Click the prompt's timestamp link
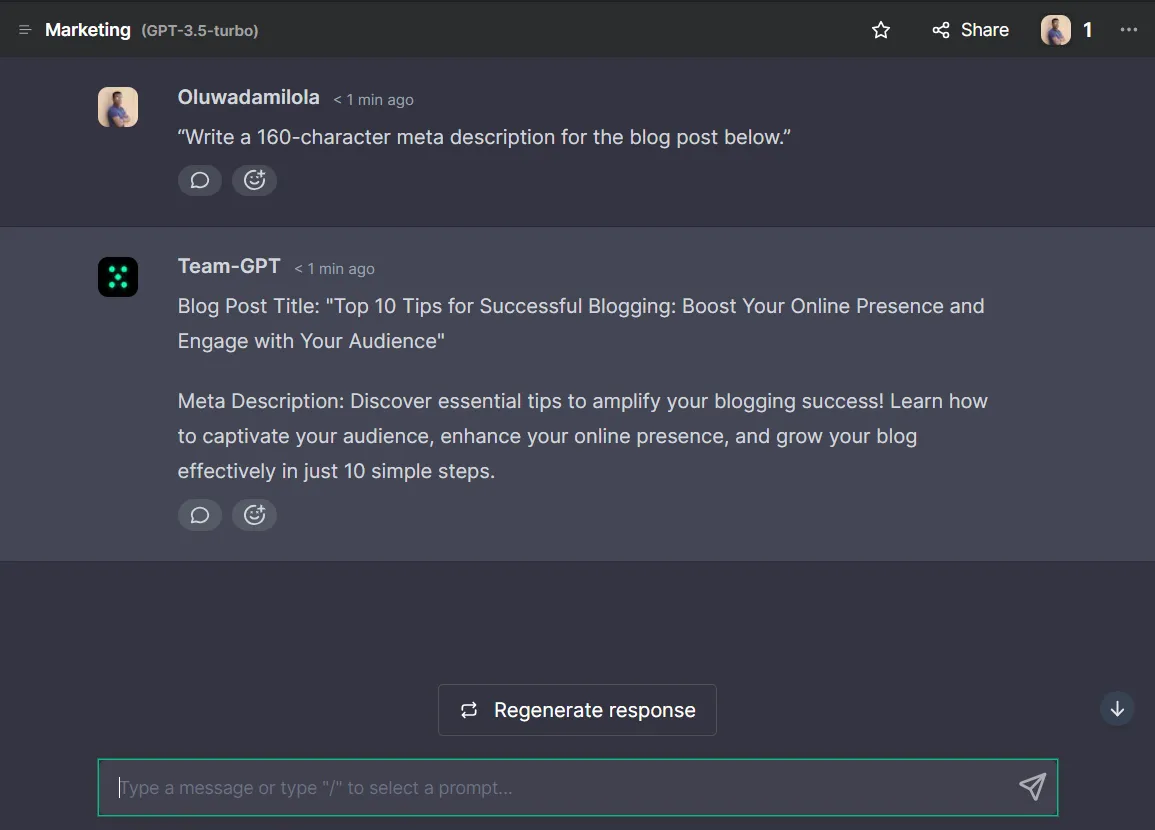Screen dimensions: 1155x830 coord(373,99)
